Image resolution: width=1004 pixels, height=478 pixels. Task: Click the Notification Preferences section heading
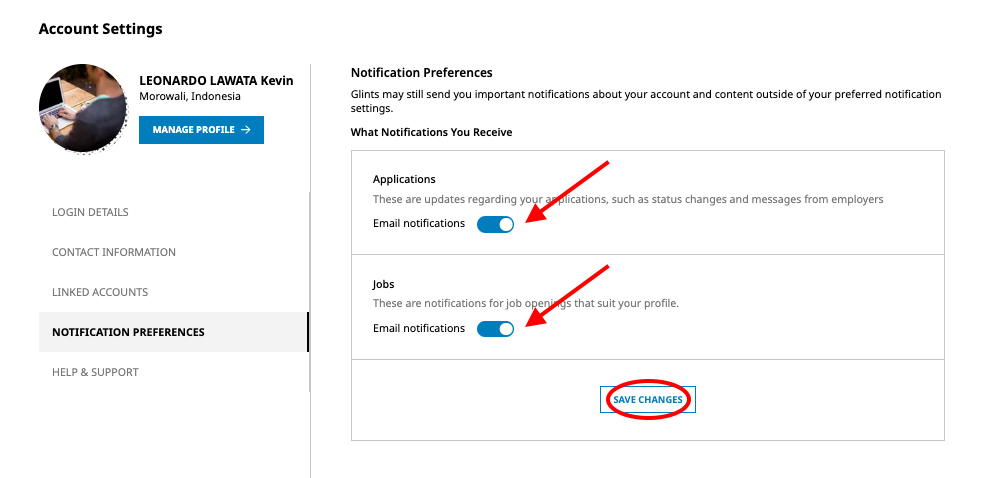[421, 72]
